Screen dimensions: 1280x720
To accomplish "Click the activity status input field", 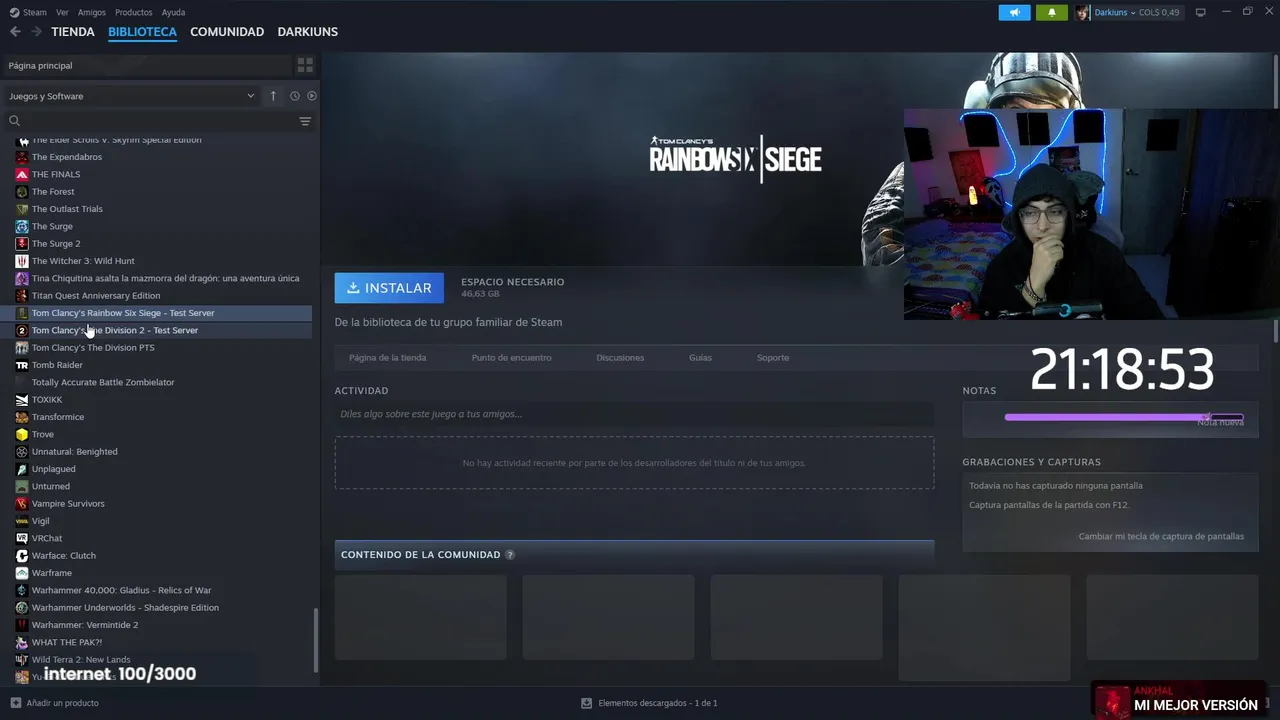I will coord(634,414).
